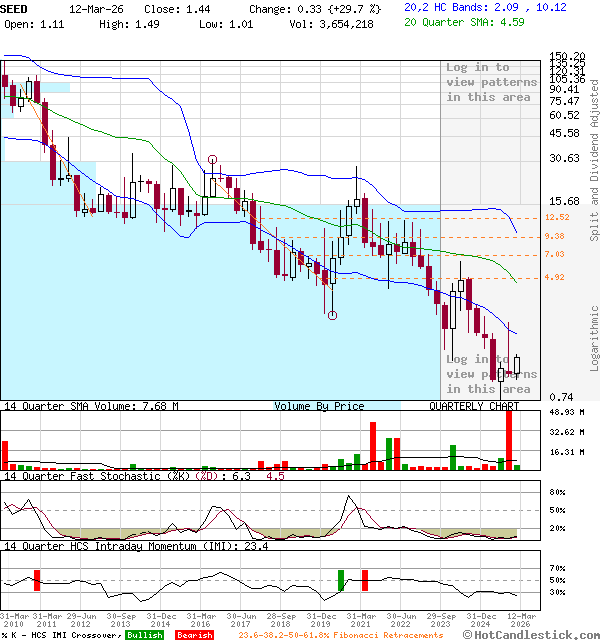Click the lower 'Log in to view patterns' notice

(x=491, y=373)
